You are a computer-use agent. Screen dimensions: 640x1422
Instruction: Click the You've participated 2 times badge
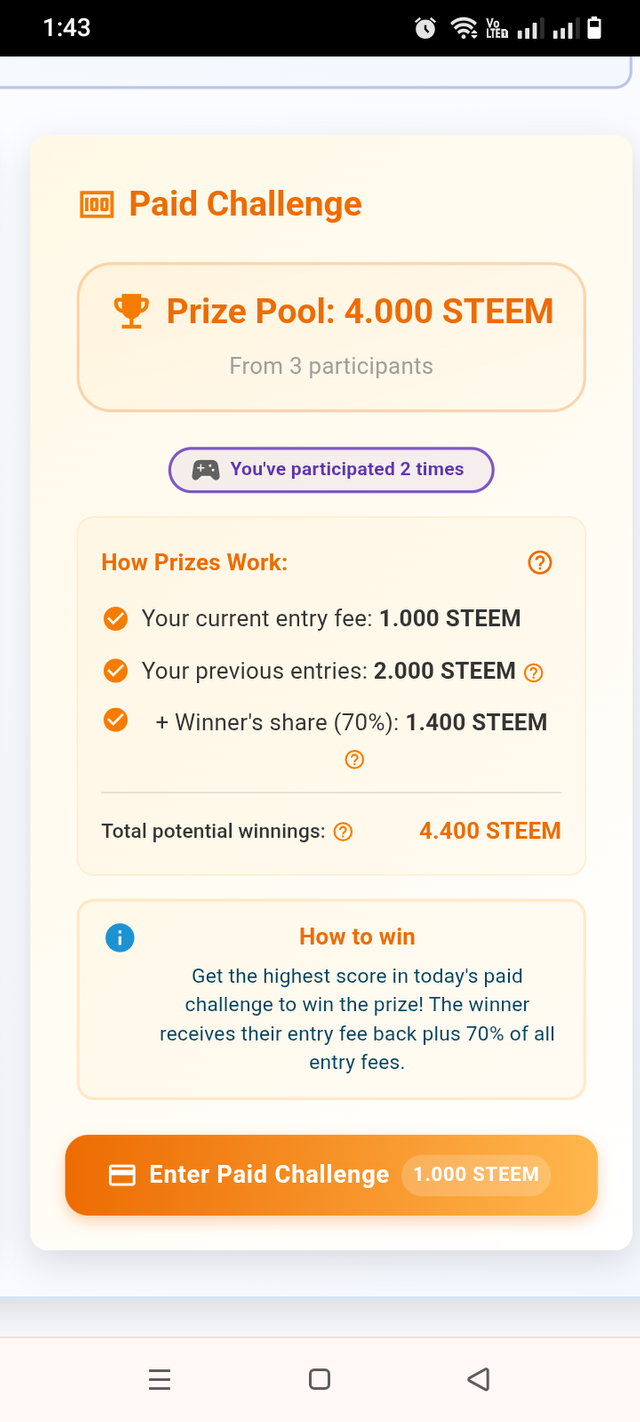[331, 470]
